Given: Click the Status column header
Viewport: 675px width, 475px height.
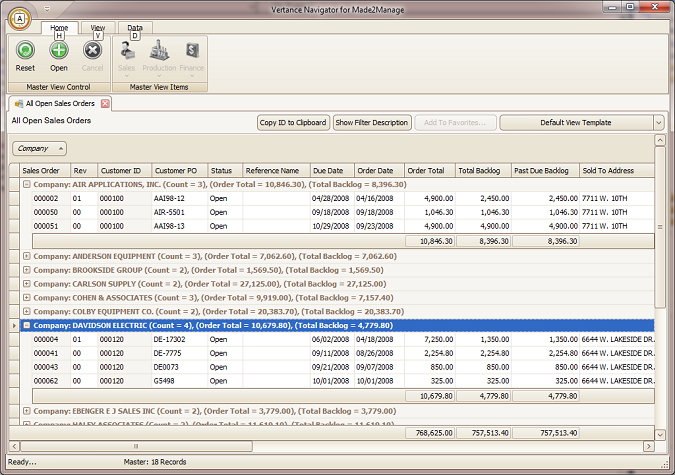Looking at the screenshot, I should coord(225,171).
